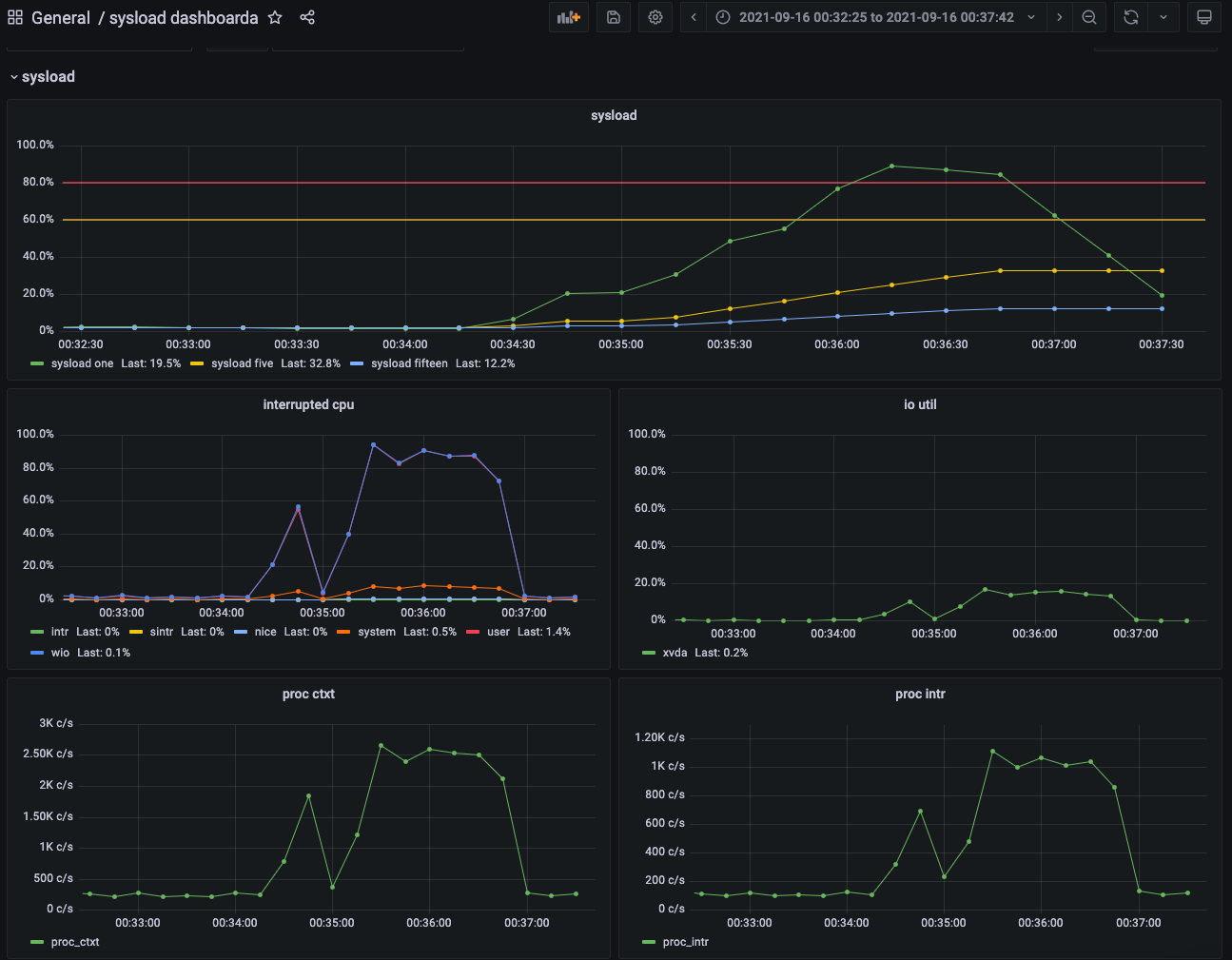This screenshot has height=960, width=1232.
Task: Refresh the dashboard
Action: click(x=1130, y=17)
